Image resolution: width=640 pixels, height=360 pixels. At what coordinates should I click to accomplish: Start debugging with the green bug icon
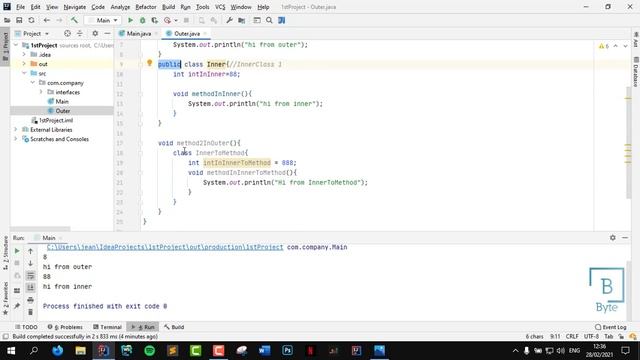(x=142, y=20)
